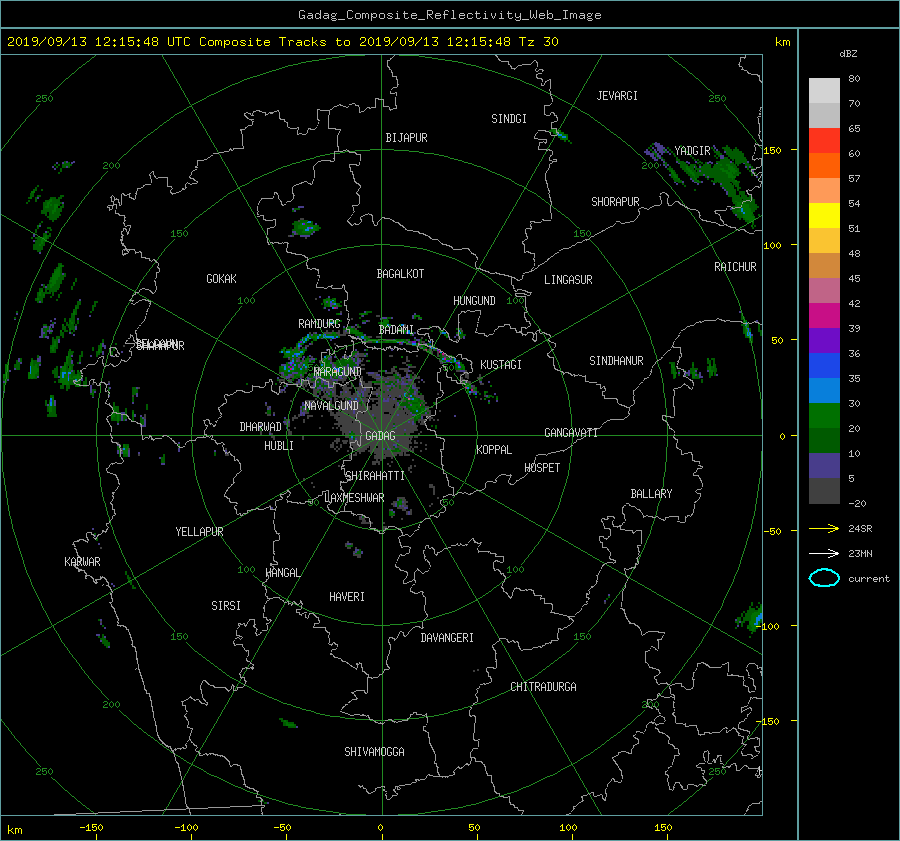Click the SHIVAMOGGA city label

coord(374,751)
